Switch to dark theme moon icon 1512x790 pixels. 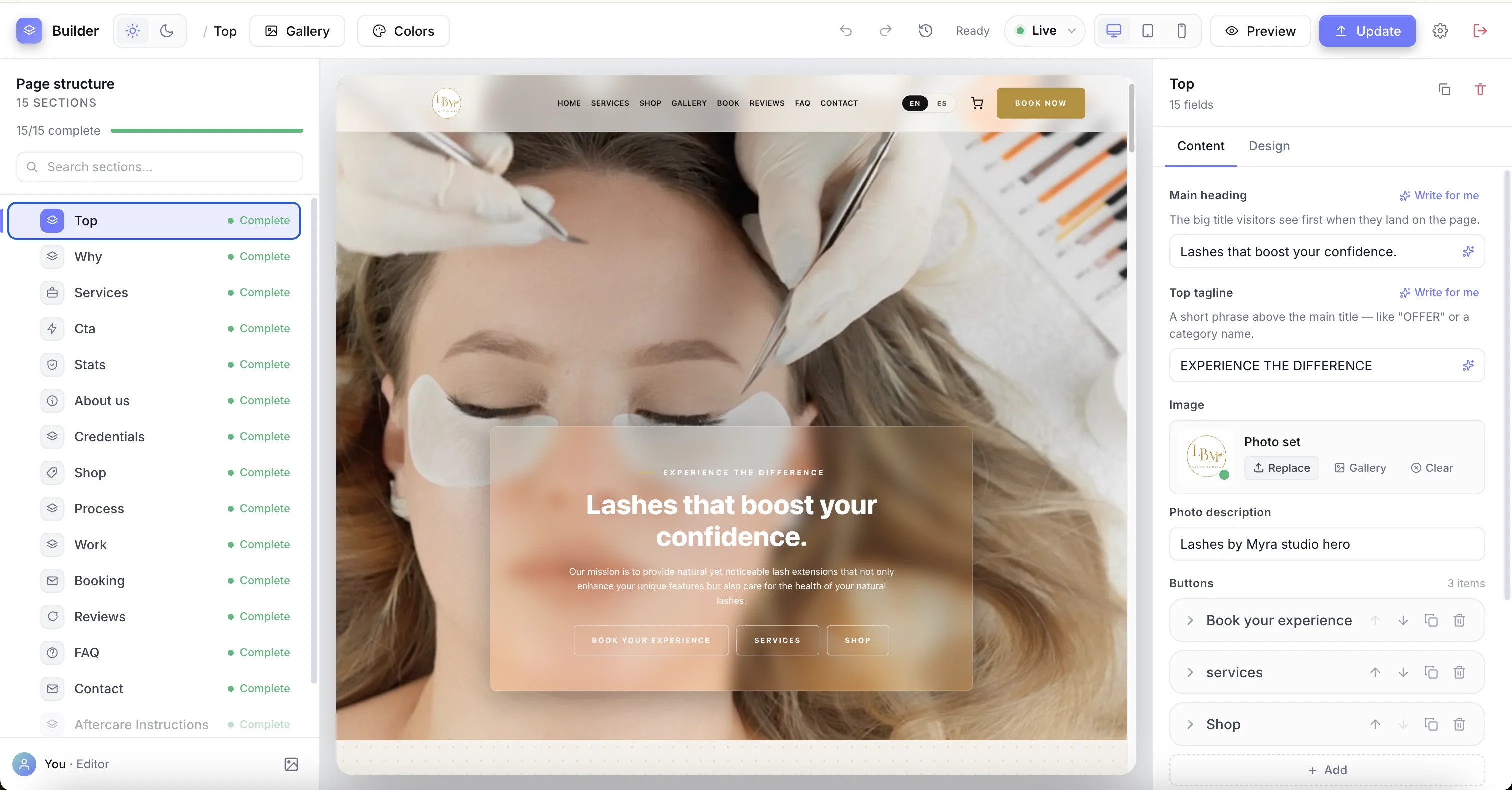pyautogui.click(x=167, y=31)
